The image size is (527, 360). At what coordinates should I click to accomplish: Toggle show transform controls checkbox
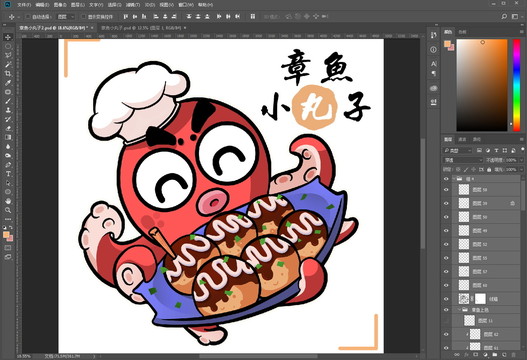click(x=83, y=16)
